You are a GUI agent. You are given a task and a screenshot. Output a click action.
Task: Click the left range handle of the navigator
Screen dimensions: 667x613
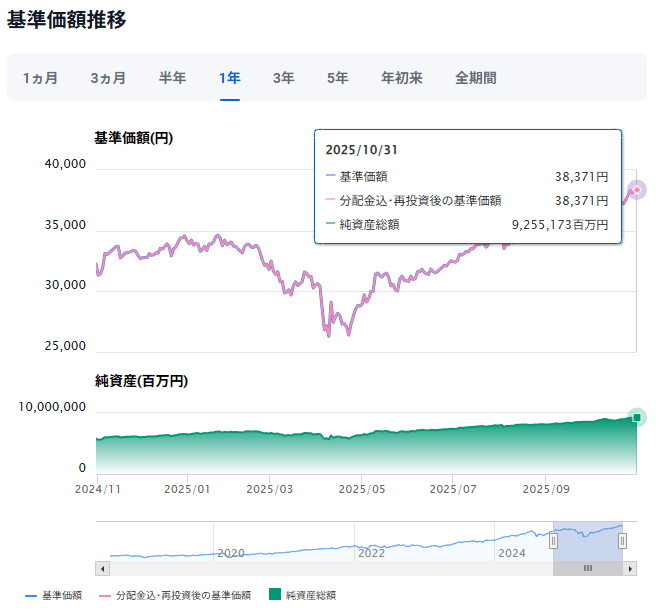pos(553,541)
